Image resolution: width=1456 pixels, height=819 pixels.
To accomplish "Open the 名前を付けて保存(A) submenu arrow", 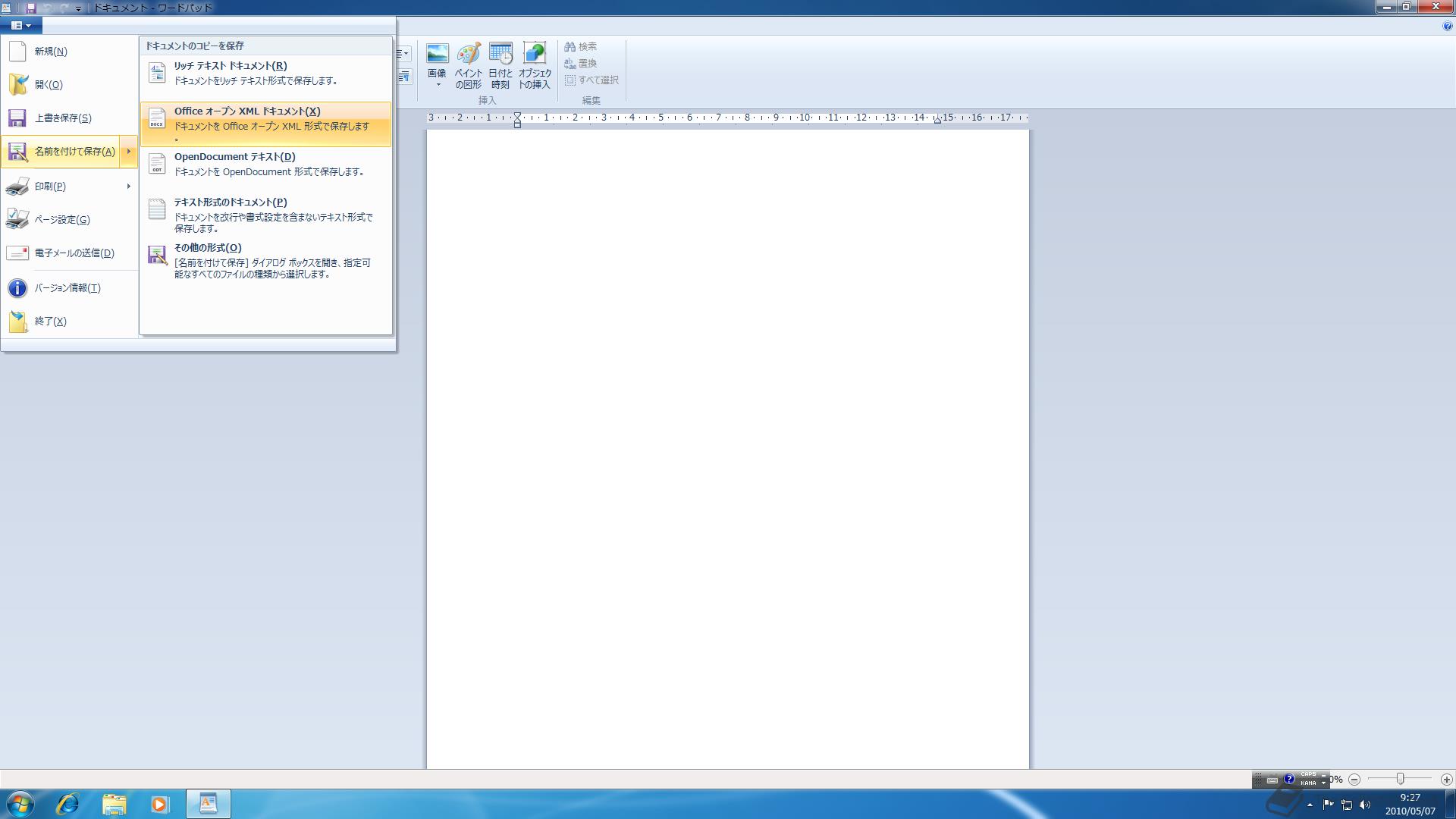I will pyautogui.click(x=128, y=152).
